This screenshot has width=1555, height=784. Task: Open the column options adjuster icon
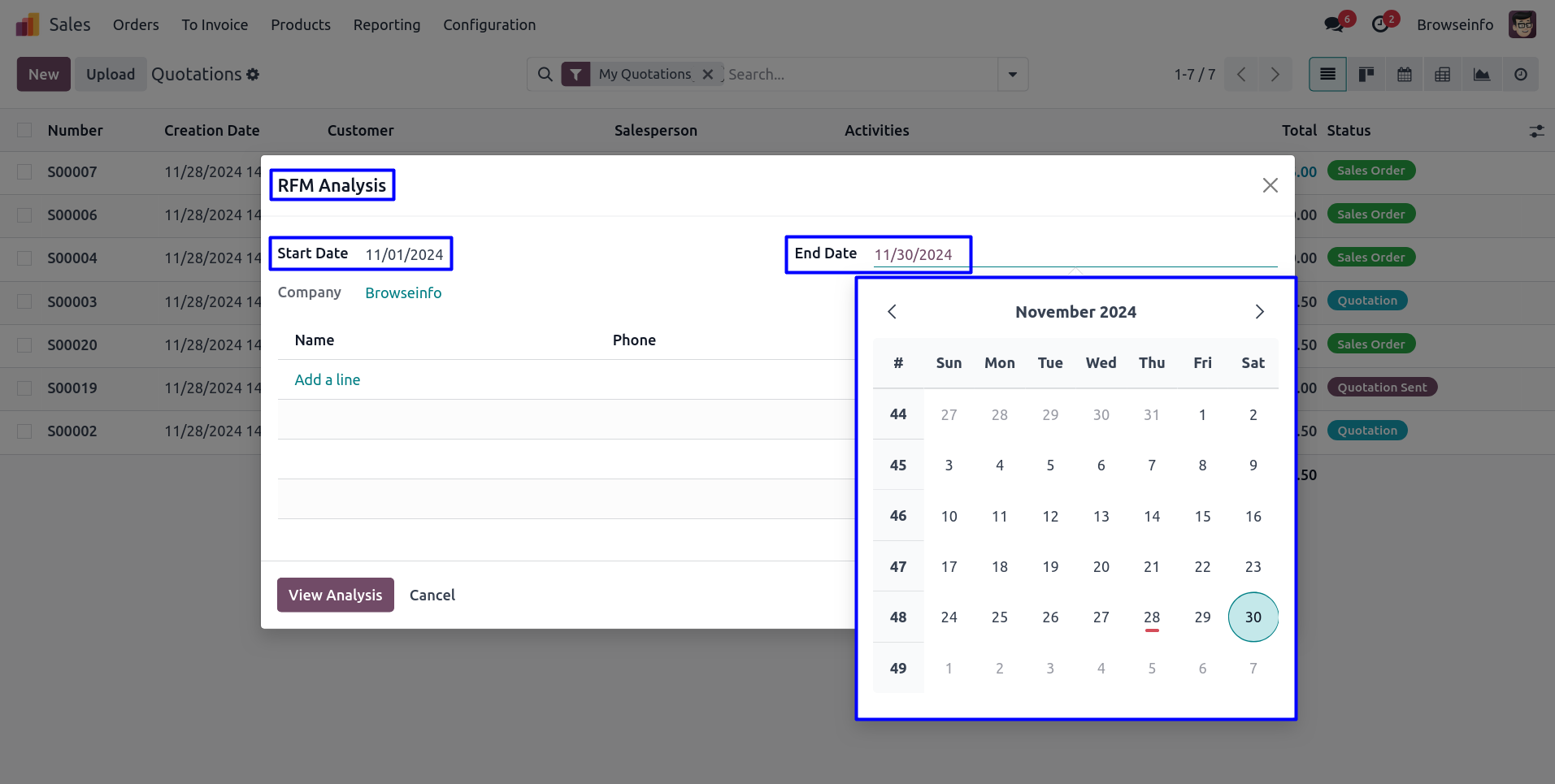pos(1536,131)
